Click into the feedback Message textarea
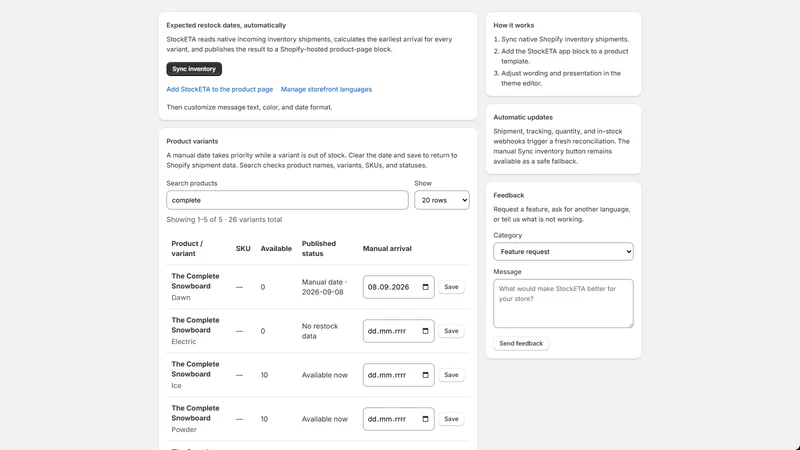Screen dimensions: 800x450 [563, 304]
